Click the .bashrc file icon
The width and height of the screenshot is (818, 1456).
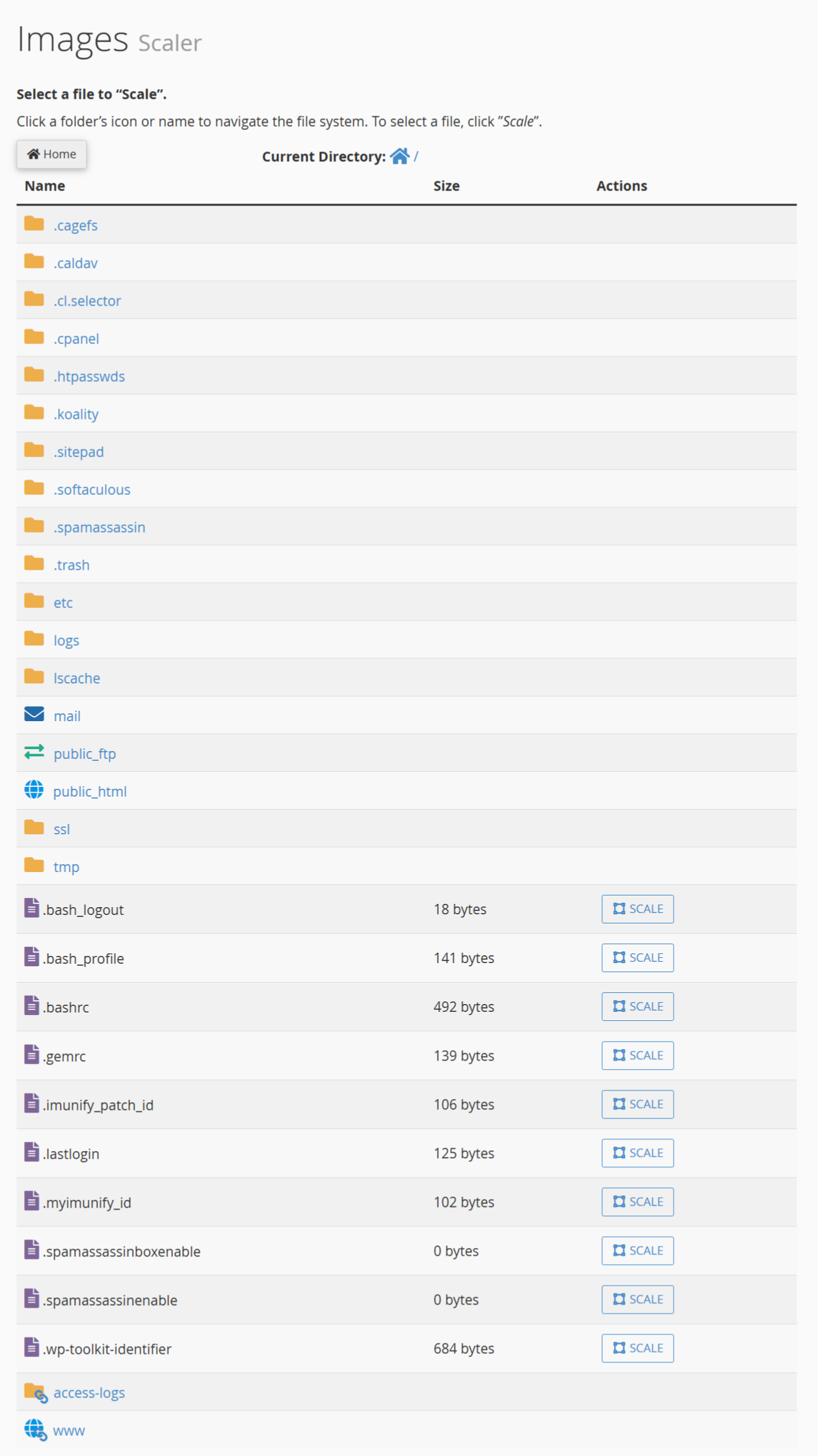(x=32, y=1005)
